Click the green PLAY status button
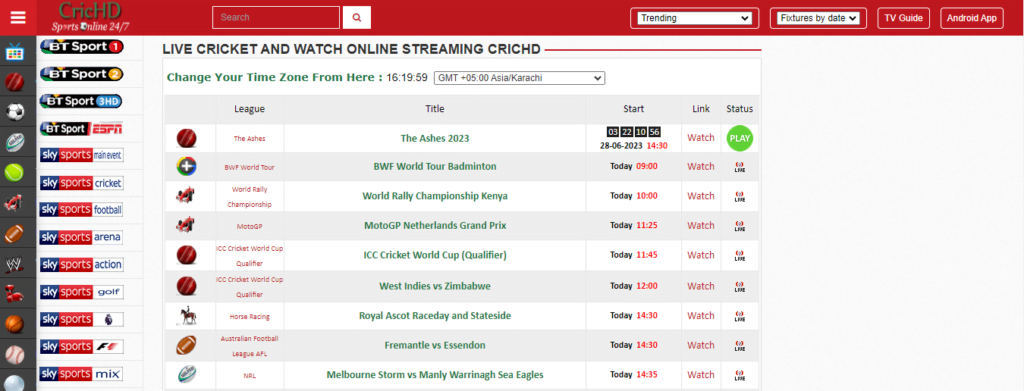Screen dimensions: 1024x391 click(x=739, y=138)
